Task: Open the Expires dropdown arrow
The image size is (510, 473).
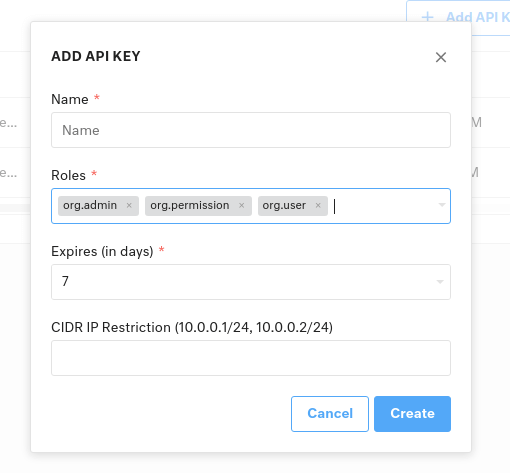Action: point(440,282)
